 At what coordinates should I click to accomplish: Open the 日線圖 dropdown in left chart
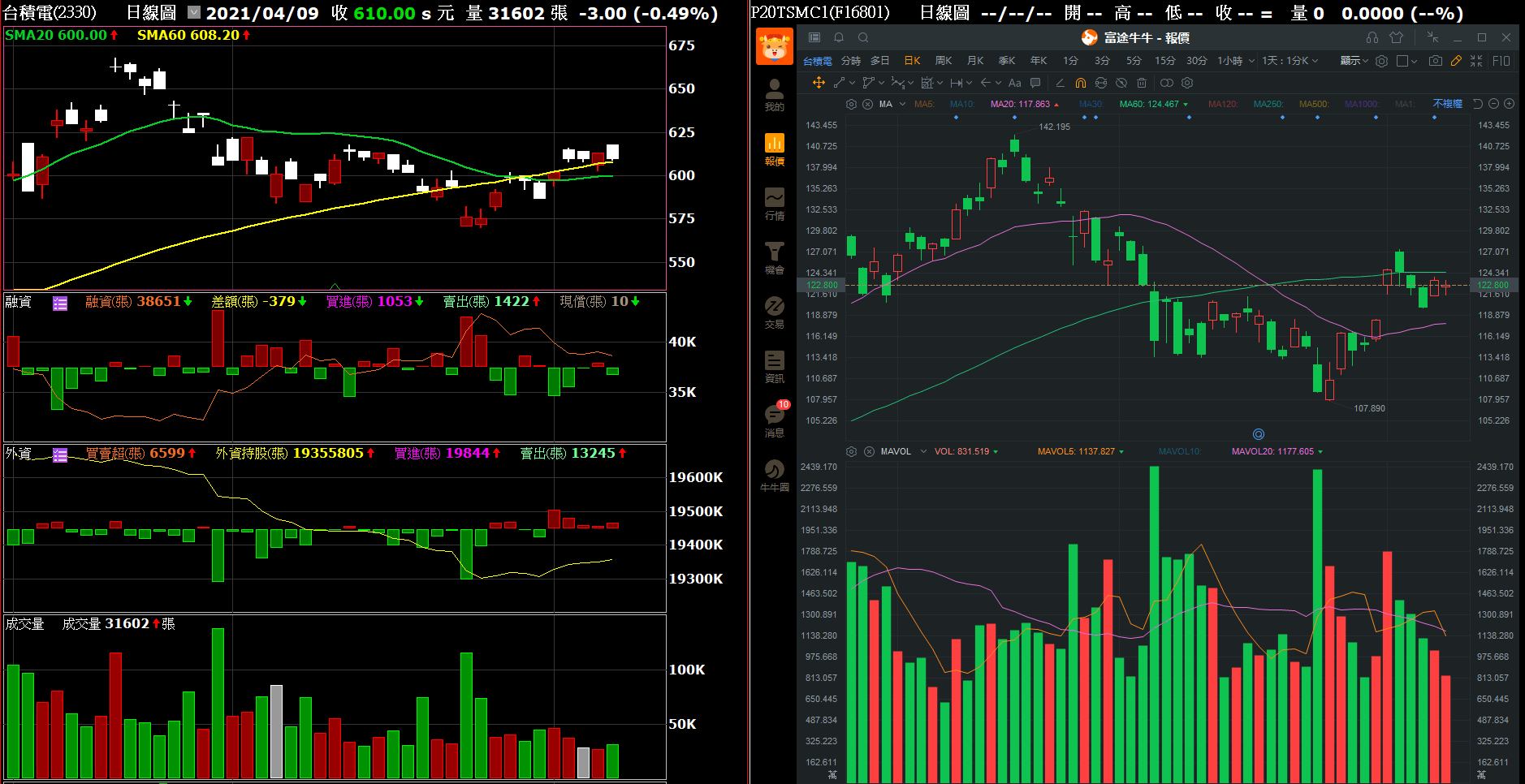pyautogui.click(x=194, y=12)
